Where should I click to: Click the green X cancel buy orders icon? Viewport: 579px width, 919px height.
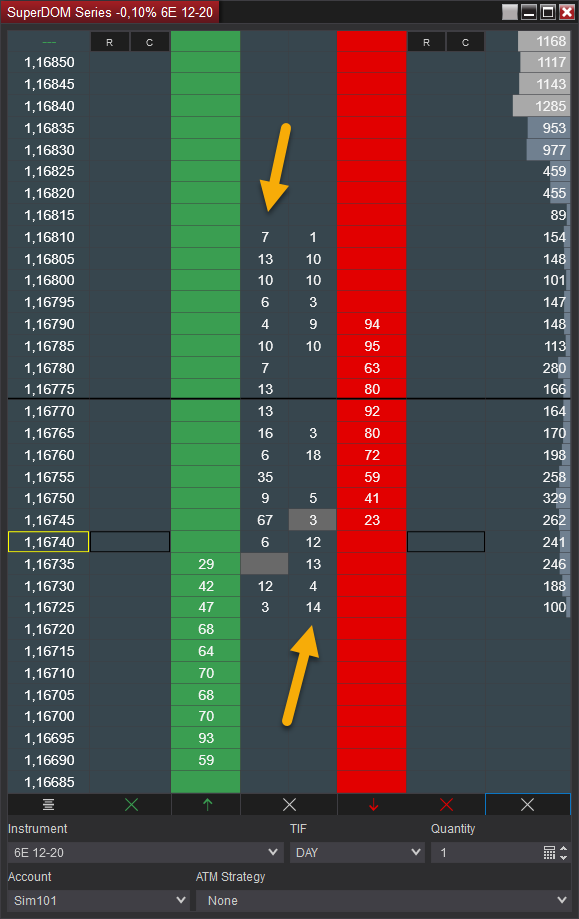131,805
